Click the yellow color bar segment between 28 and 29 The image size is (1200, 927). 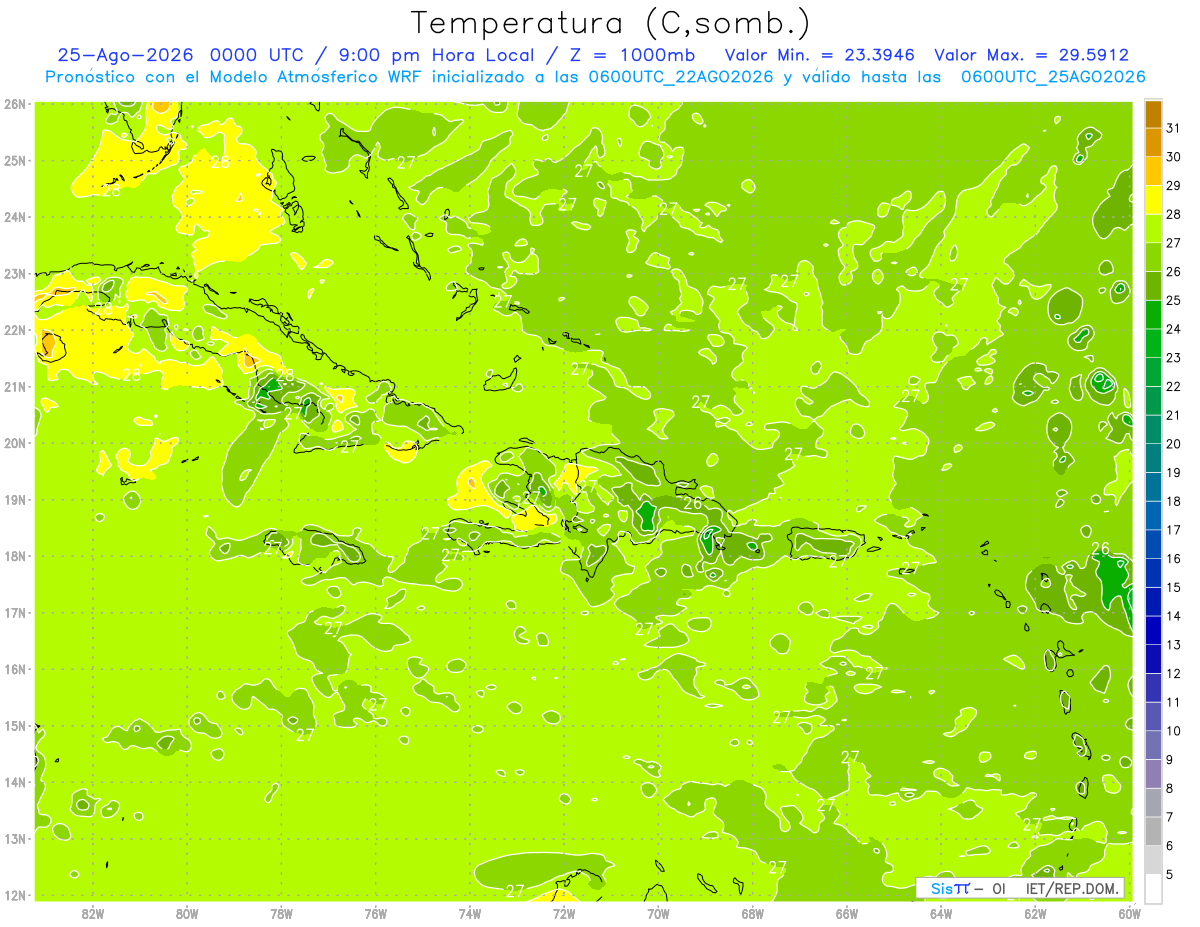coord(1153,200)
